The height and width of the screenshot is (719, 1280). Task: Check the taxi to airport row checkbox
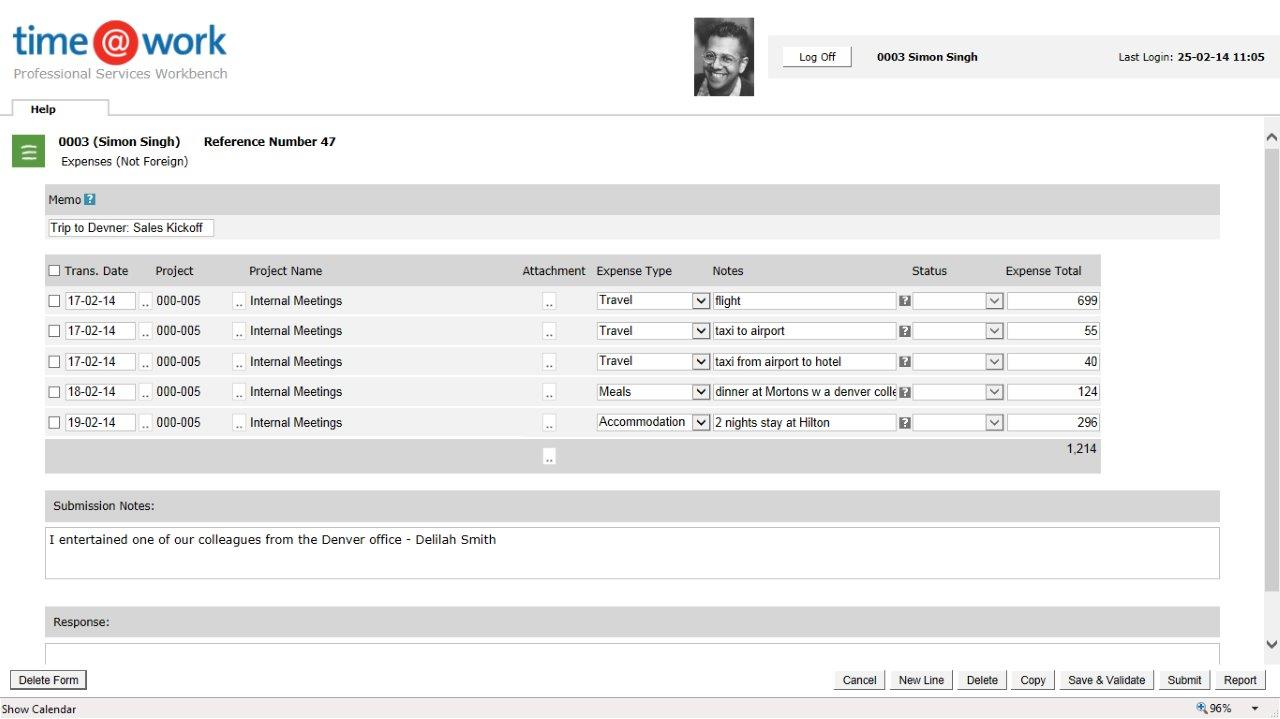click(54, 331)
